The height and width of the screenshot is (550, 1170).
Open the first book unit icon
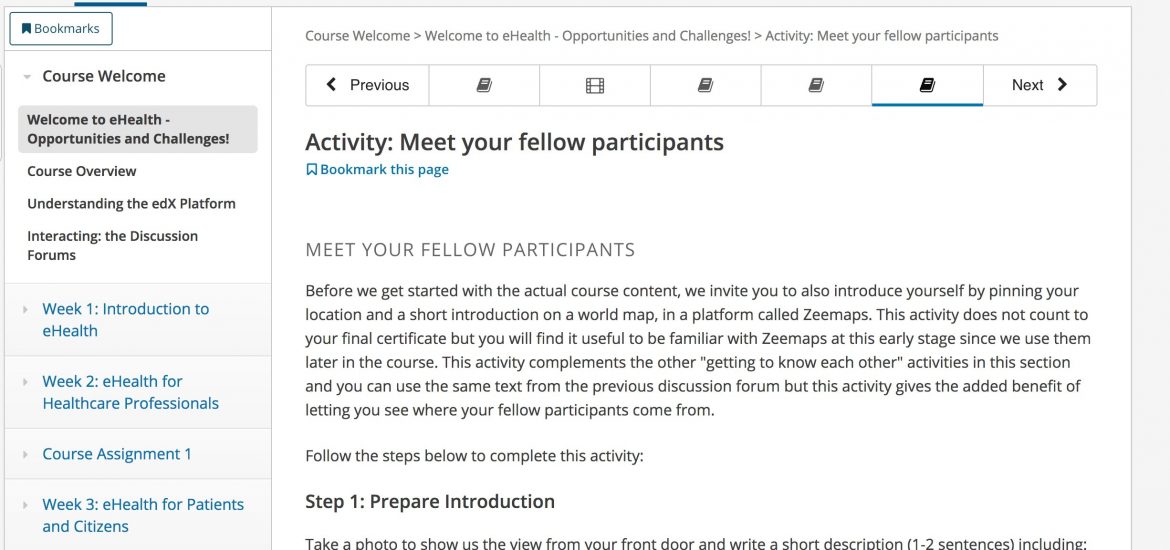(484, 85)
